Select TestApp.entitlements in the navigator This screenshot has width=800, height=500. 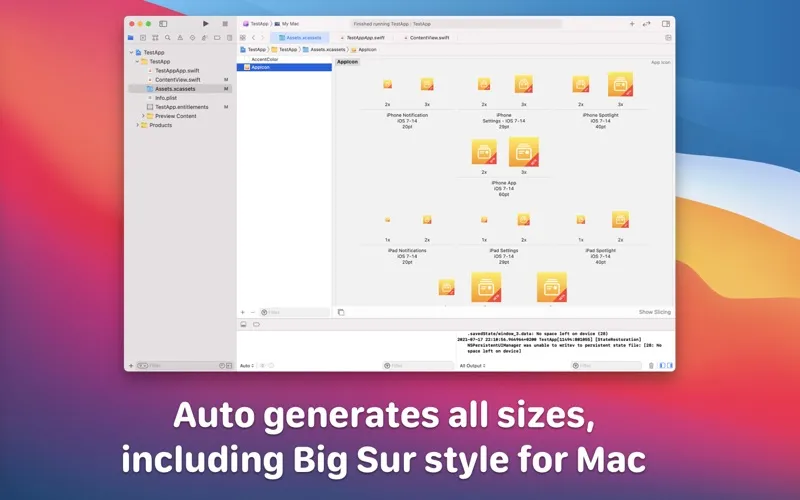(181, 107)
